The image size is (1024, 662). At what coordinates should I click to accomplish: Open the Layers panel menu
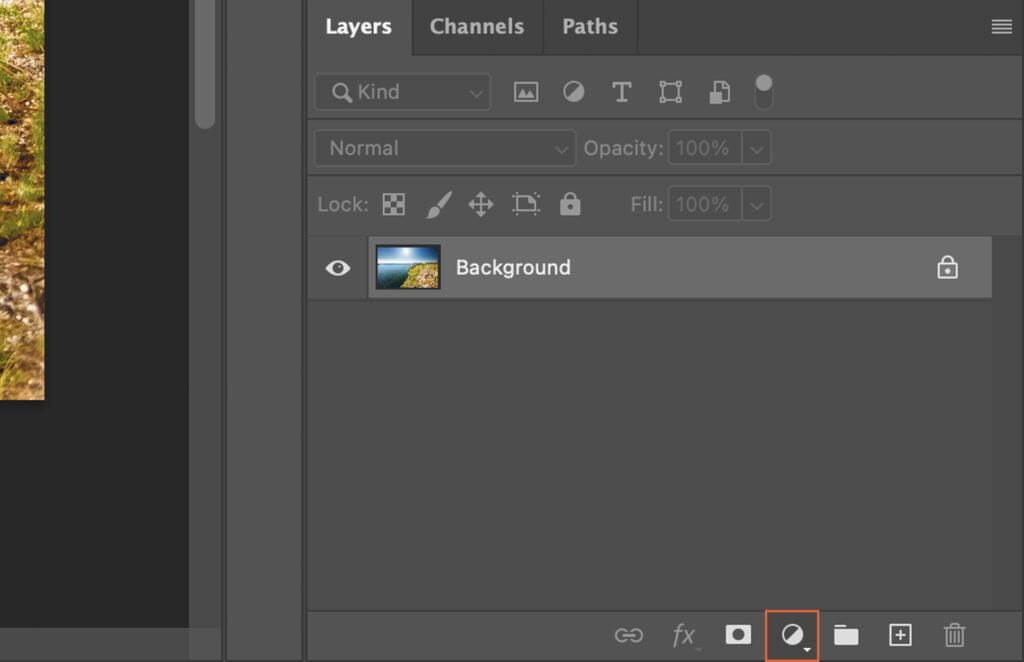1001,27
